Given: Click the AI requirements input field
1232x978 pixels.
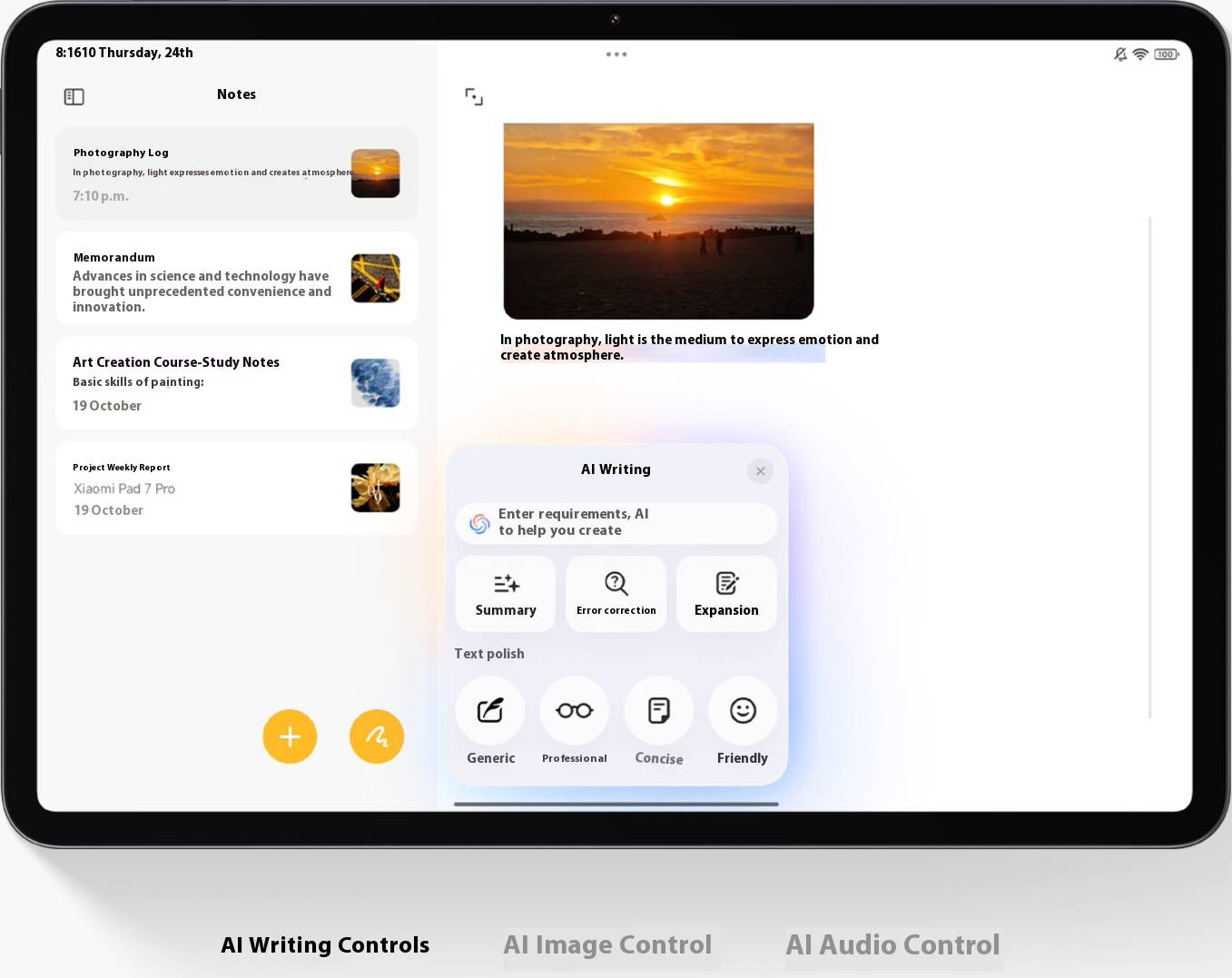Looking at the screenshot, I should (616, 523).
